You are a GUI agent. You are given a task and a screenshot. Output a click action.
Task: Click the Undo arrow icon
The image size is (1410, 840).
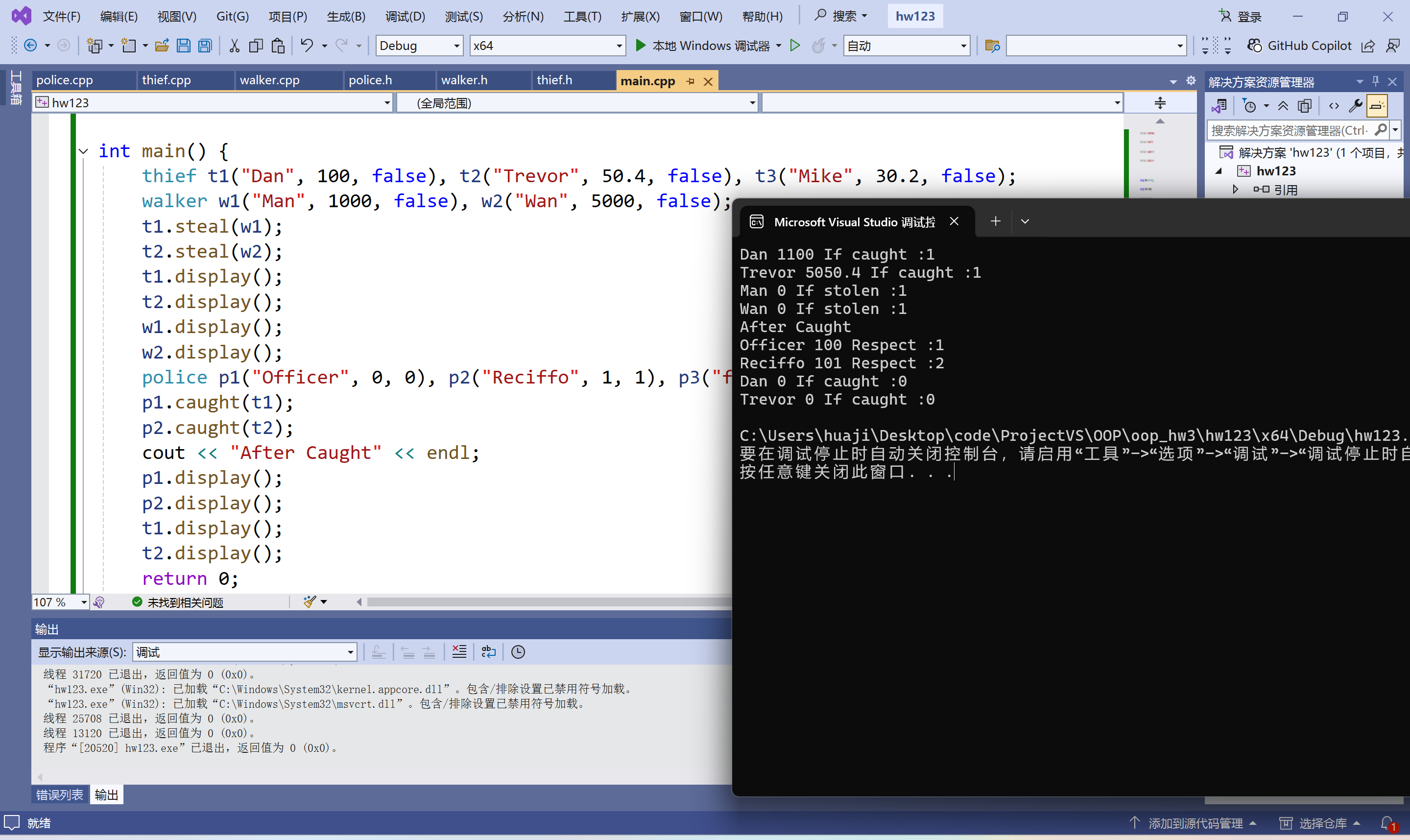307,46
